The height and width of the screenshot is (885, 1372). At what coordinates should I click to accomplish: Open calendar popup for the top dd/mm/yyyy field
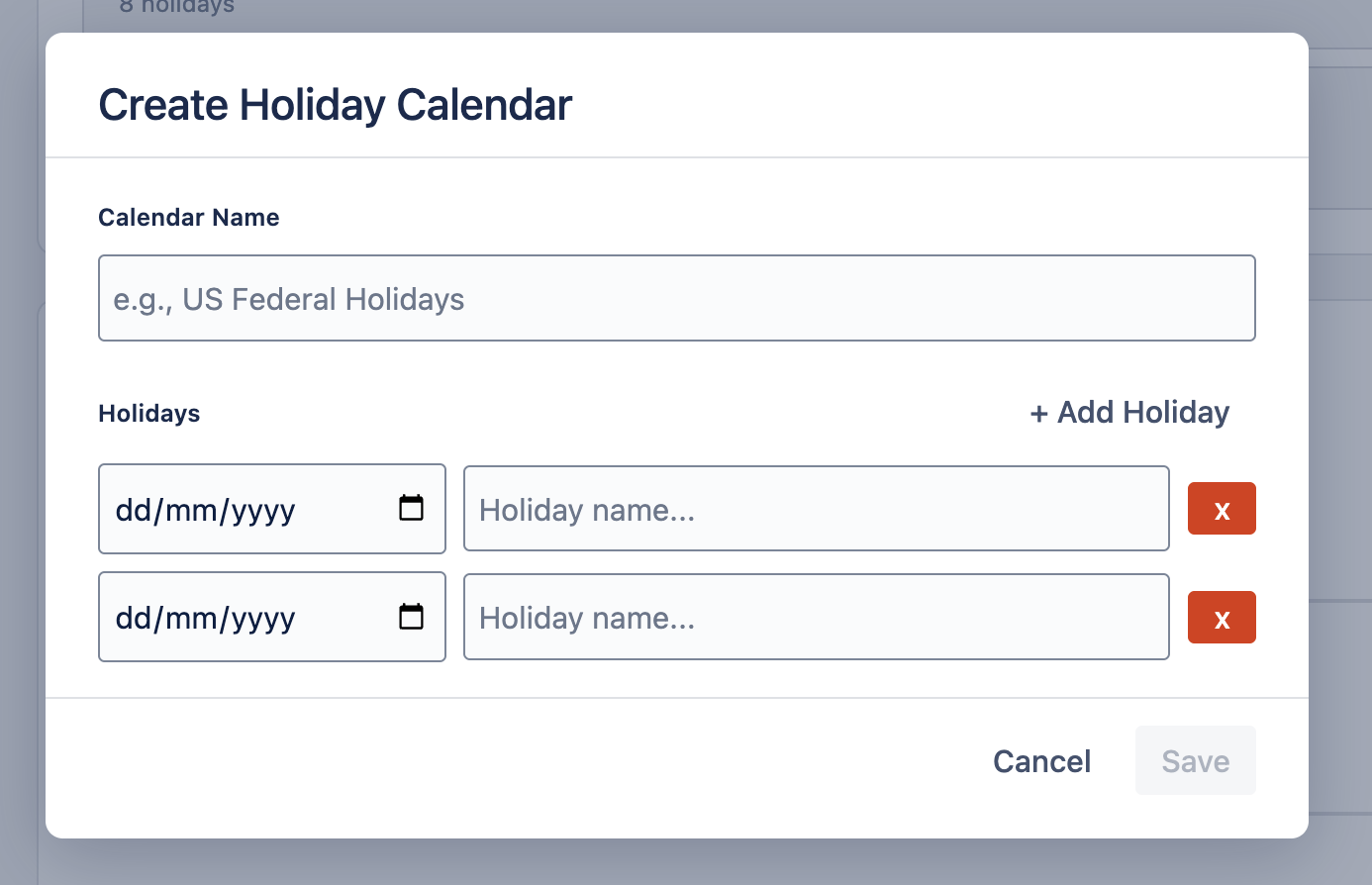[413, 507]
